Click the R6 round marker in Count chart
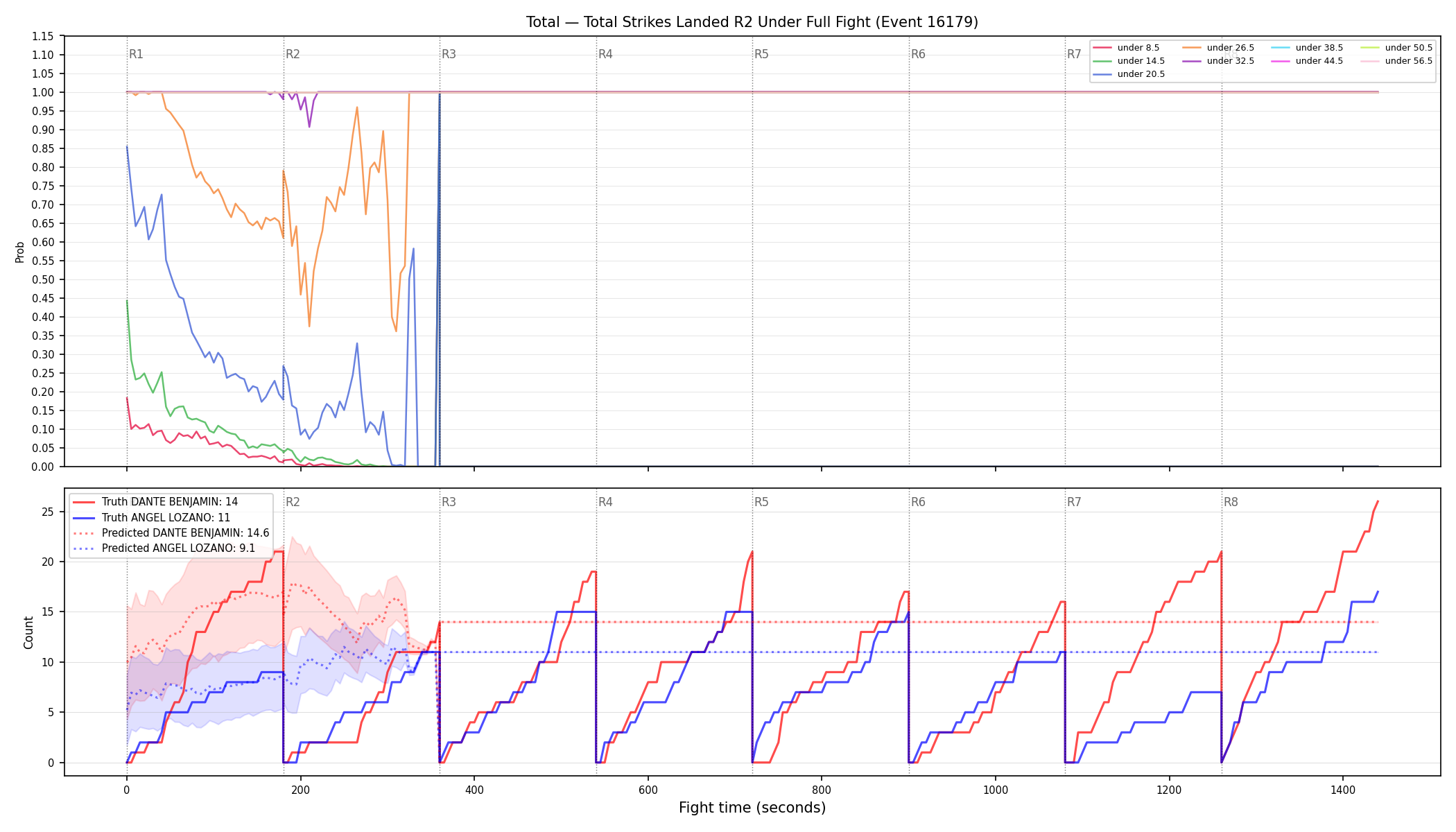The image size is (1456, 832). tap(918, 502)
